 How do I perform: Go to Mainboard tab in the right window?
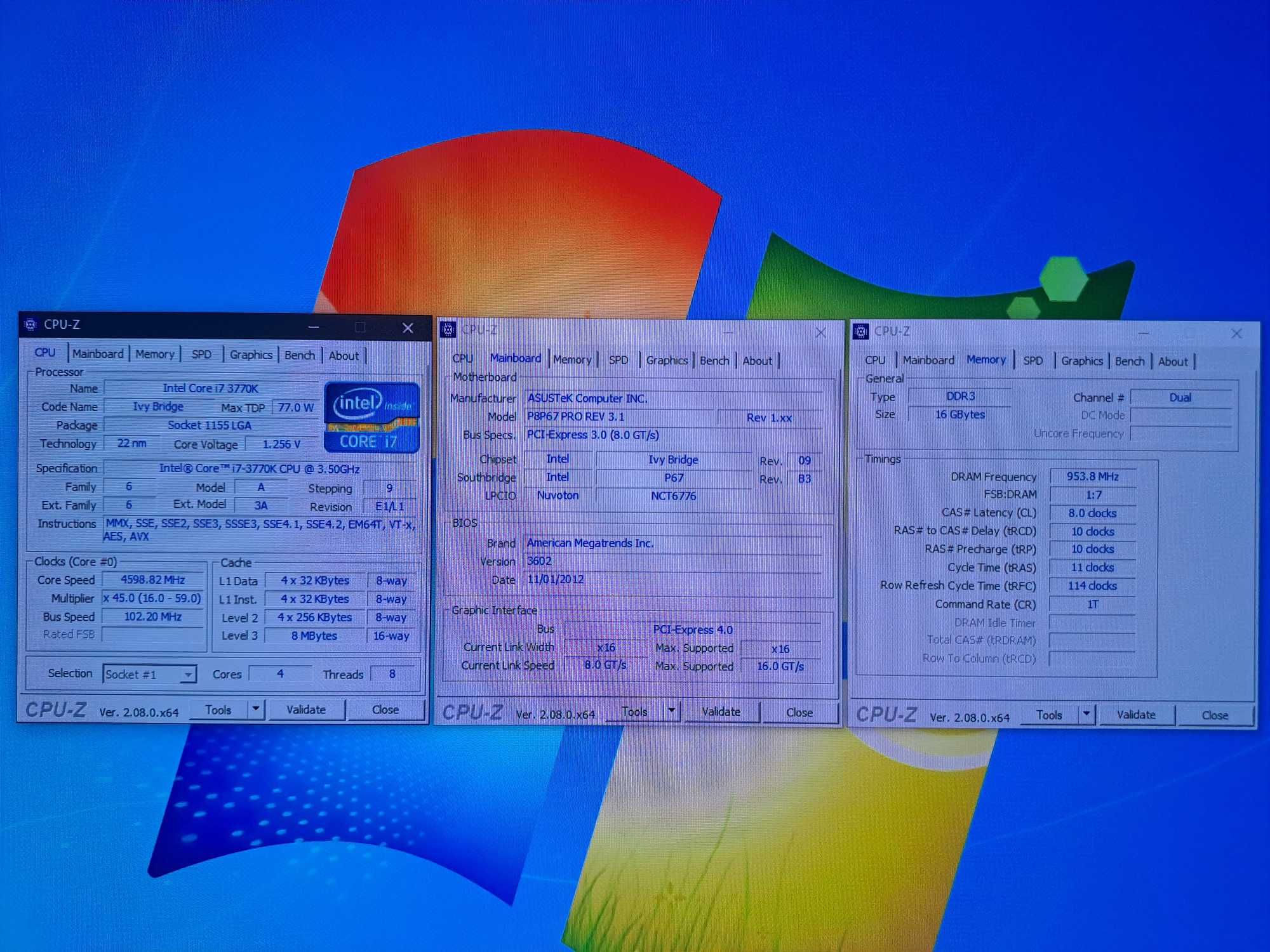click(x=928, y=360)
